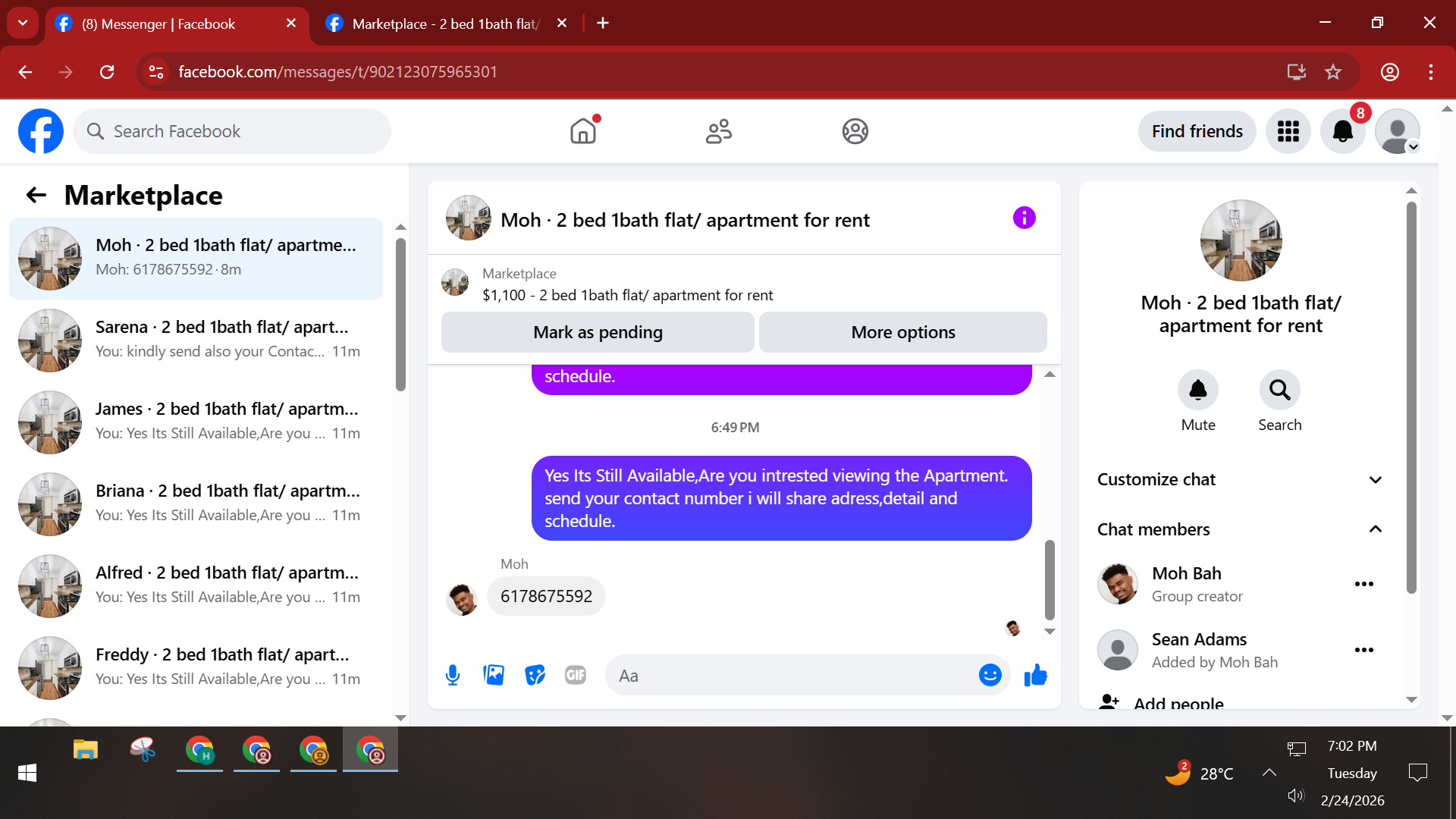Search within the conversation
Image resolution: width=1456 pixels, height=819 pixels.
pos(1279,390)
